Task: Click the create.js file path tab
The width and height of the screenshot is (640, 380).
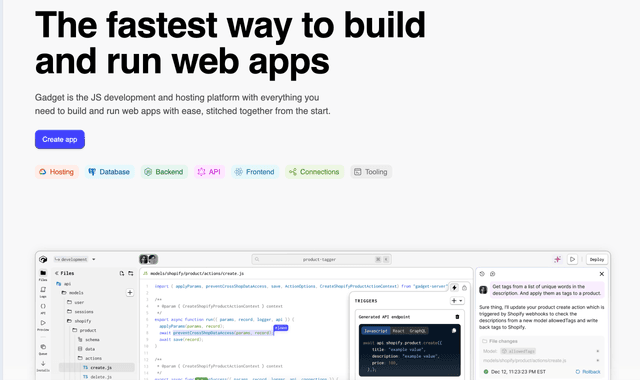Action: point(193,273)
